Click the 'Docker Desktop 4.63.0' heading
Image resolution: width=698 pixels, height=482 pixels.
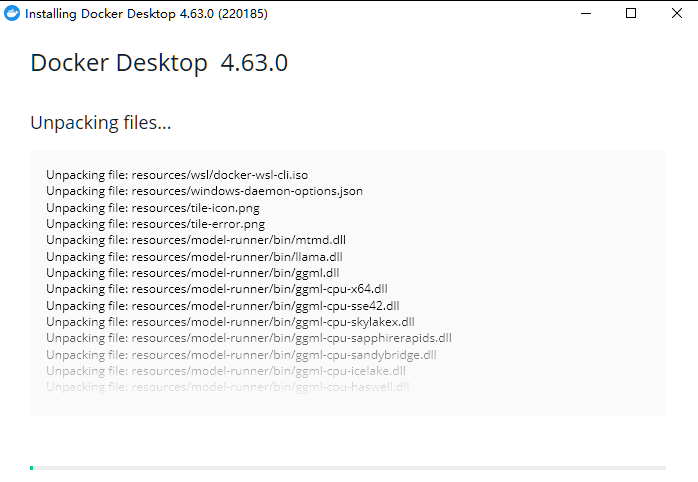click(x=159, y=63)
